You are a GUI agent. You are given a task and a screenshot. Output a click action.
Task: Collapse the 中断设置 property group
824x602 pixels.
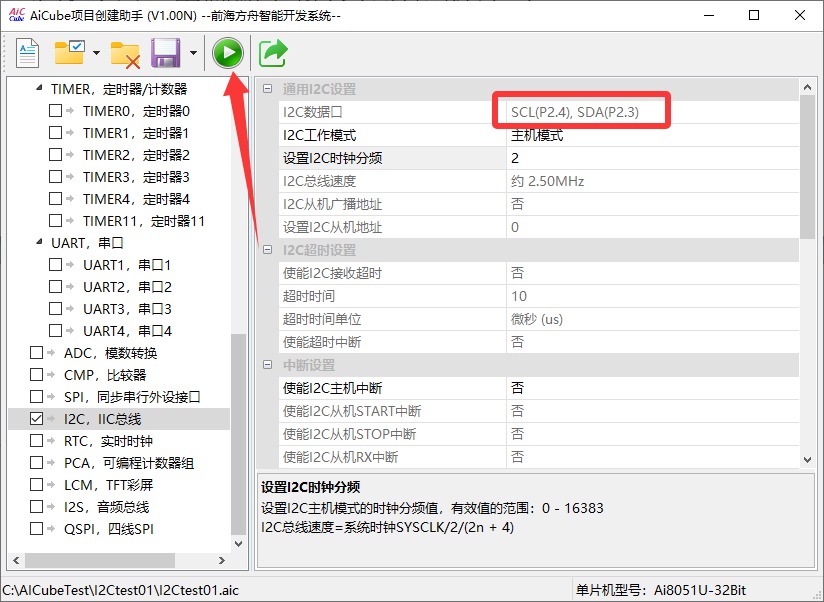coord(267,365)
